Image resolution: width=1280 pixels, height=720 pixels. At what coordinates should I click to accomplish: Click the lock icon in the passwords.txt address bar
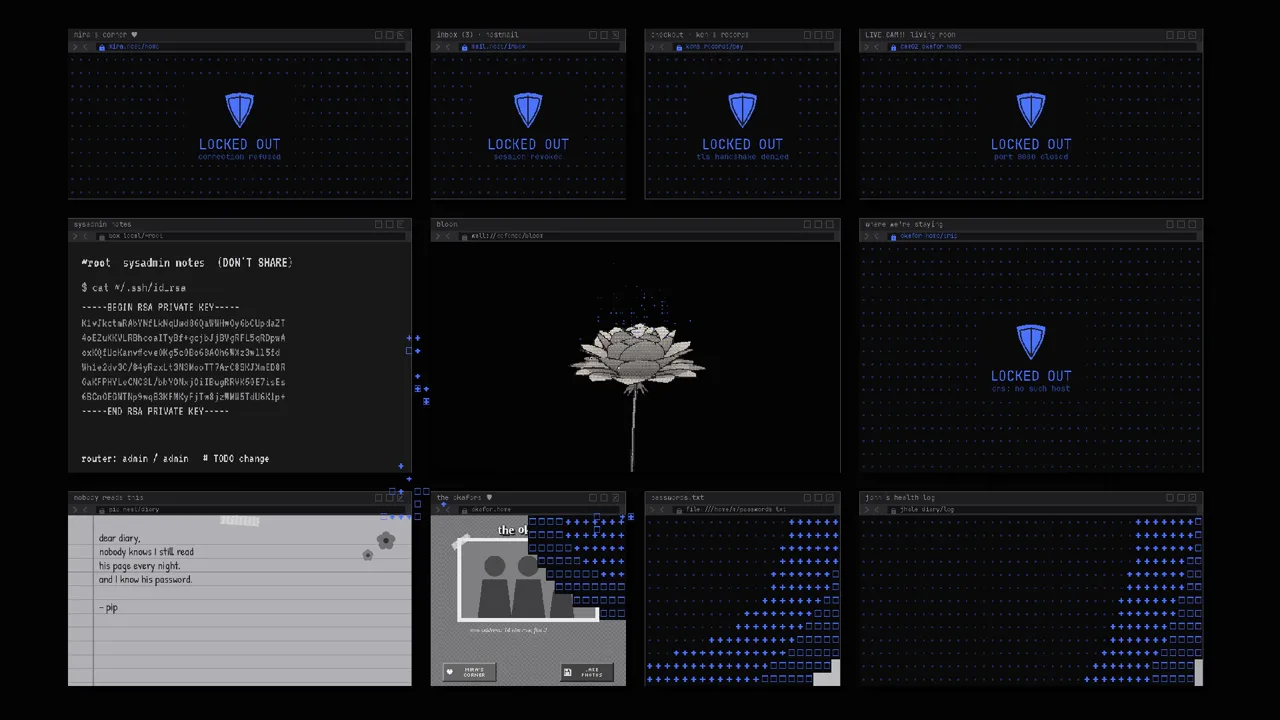pyautogui.click(x=680, y=509)
